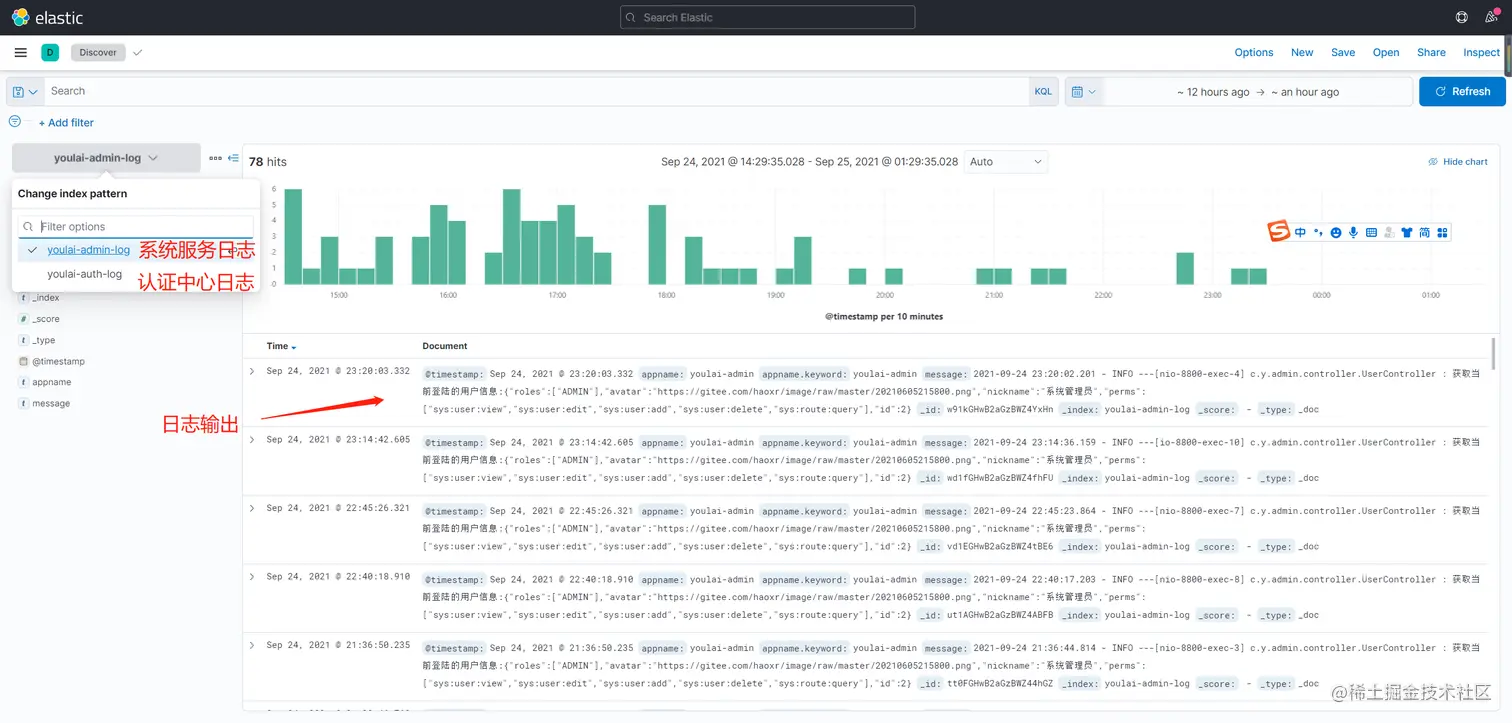Select the message field
Image resolution: width=1512 pixels, height=723 pixels.
click(x=51, y=403)
